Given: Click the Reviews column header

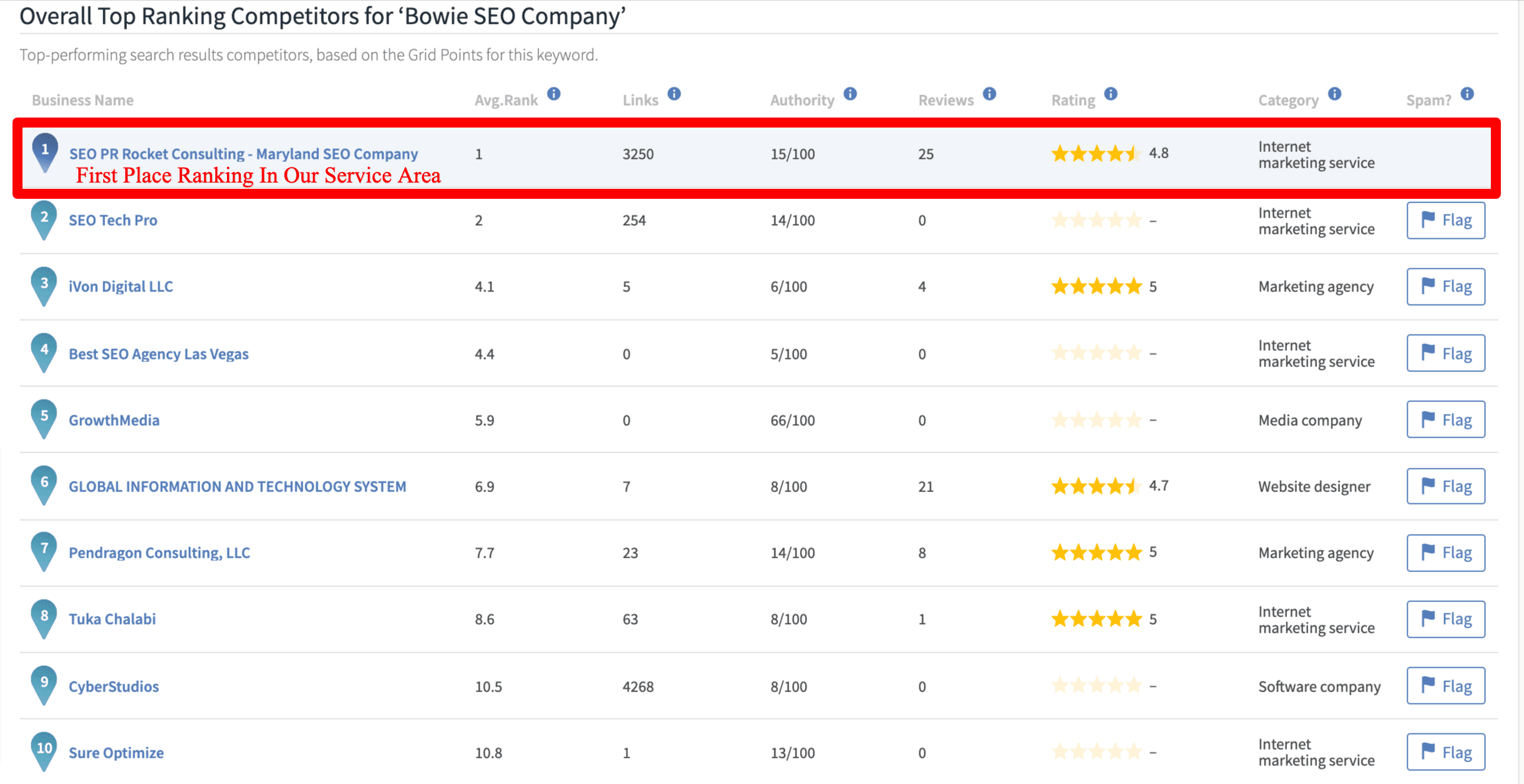Looking at the screenshot, I should [946, 100].
